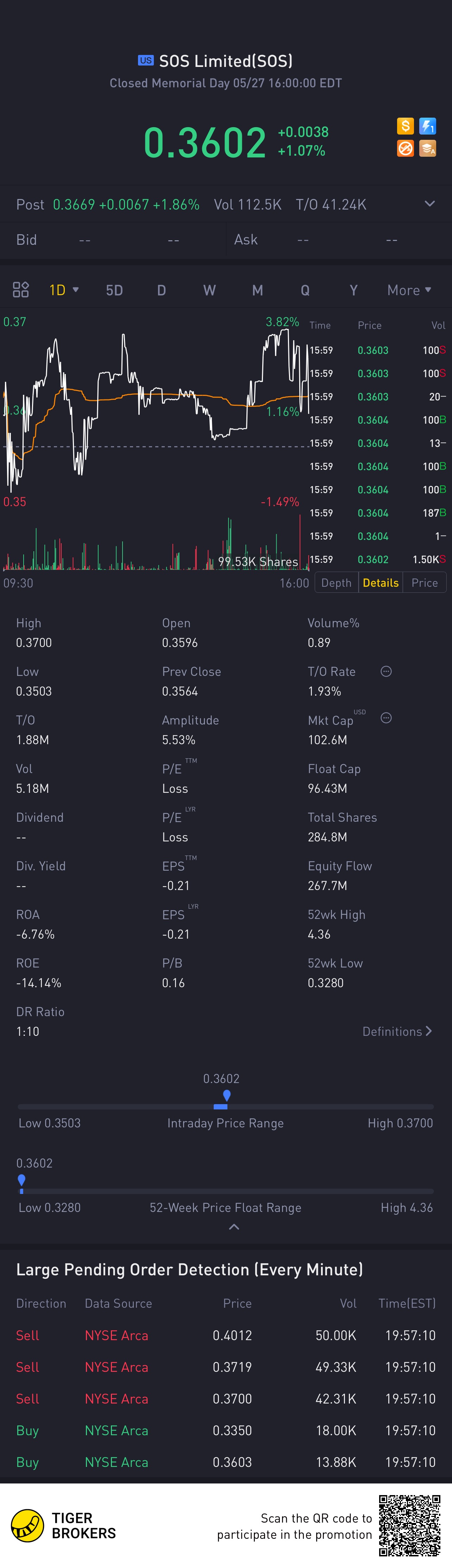
Task: Select the M monthly chart tab
Action: pyautogui.click(x=257, y=290)
